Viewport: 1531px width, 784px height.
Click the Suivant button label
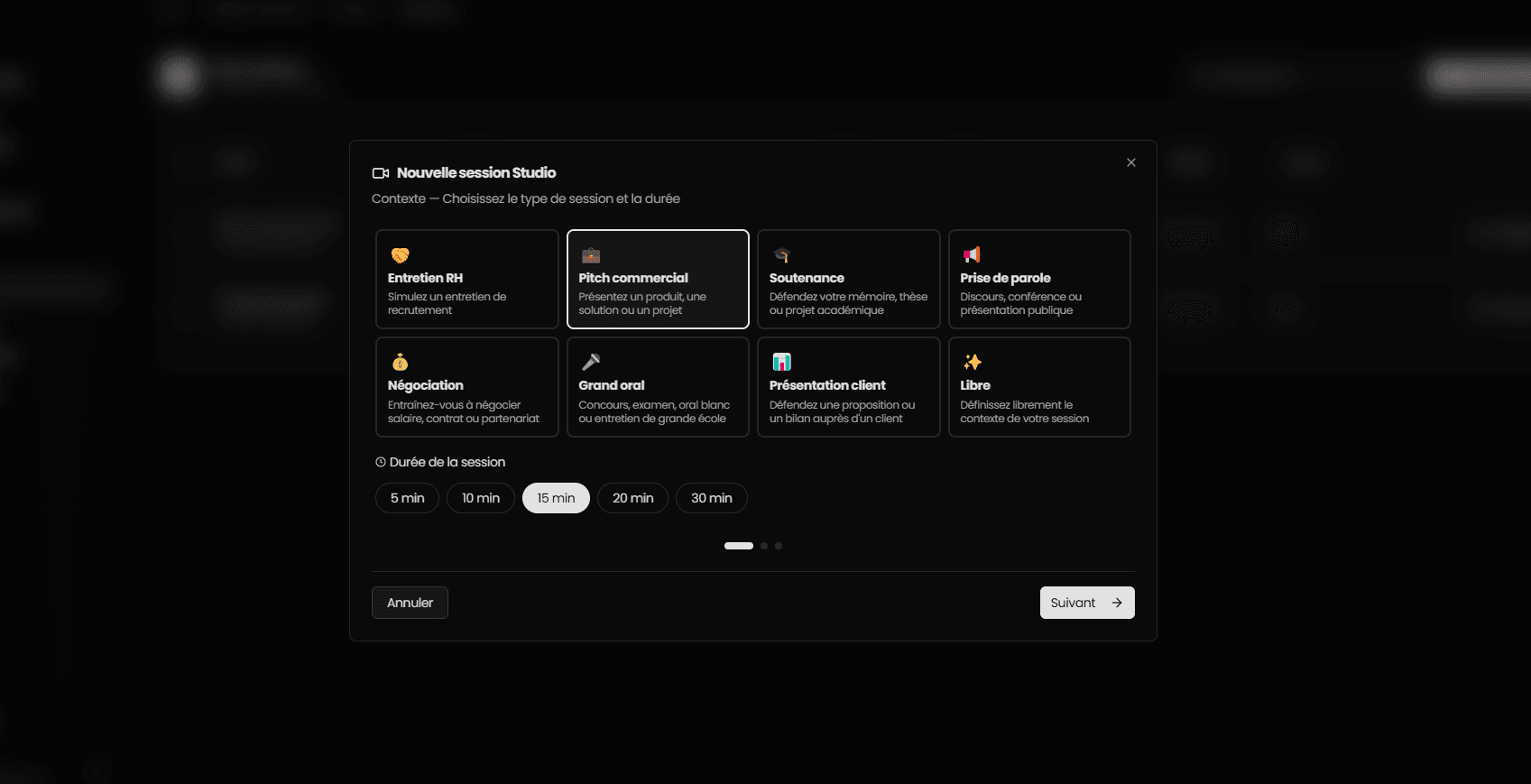1073,603
